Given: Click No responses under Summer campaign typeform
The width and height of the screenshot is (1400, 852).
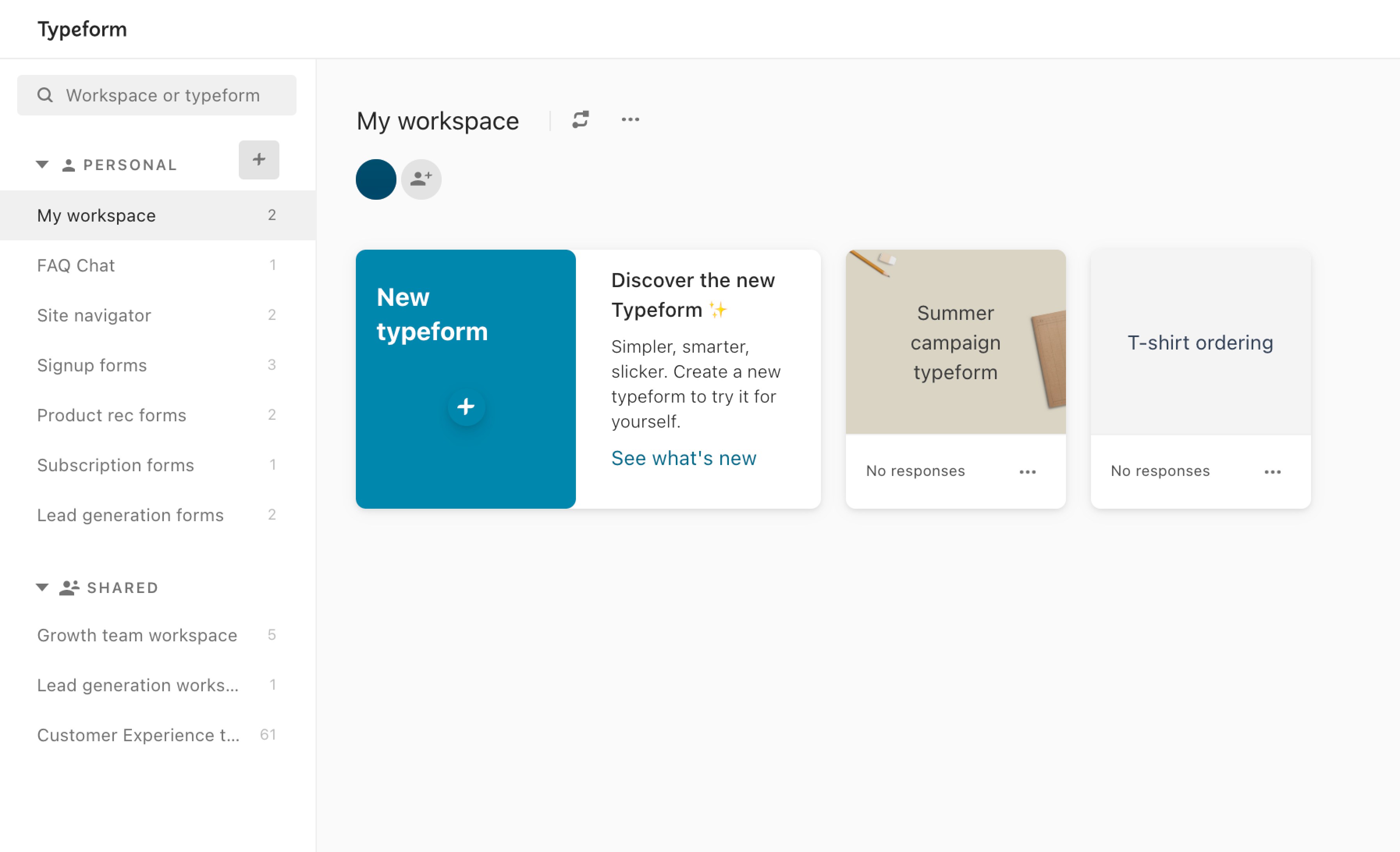Looking at the screenshot, I should pos(915,471).
